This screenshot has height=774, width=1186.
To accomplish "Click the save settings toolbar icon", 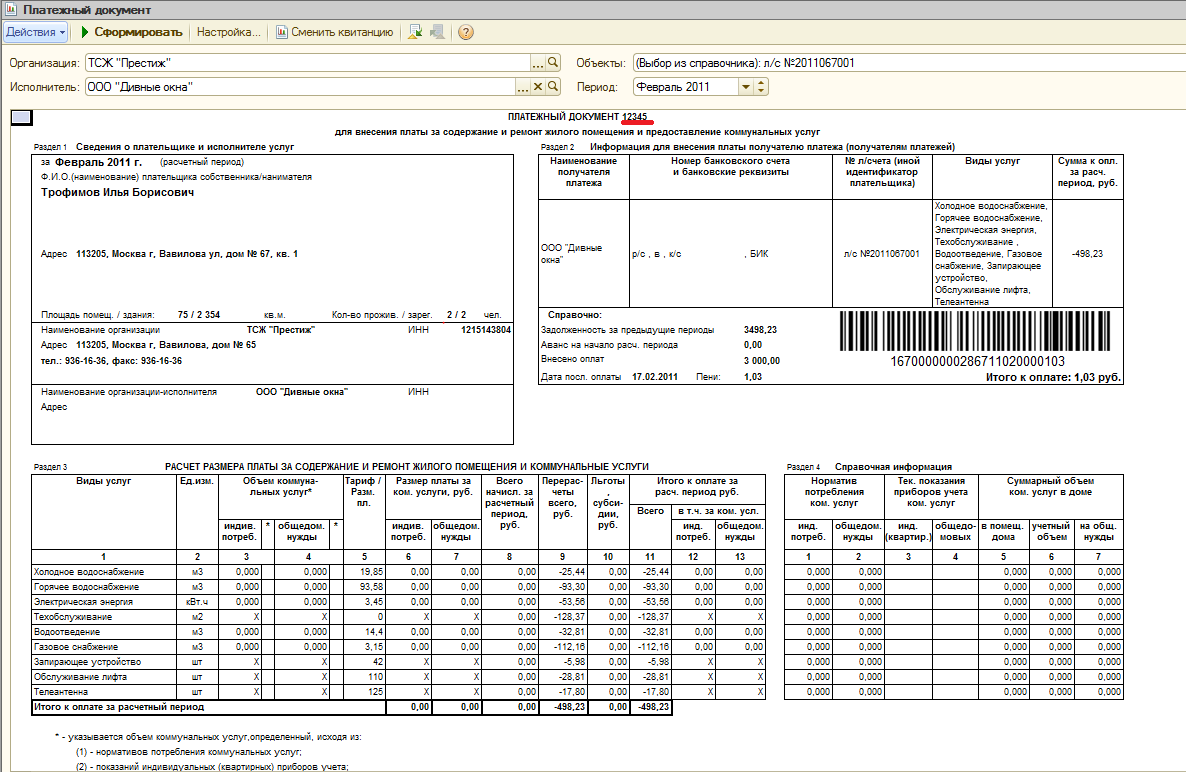I will tap(414, 32).
